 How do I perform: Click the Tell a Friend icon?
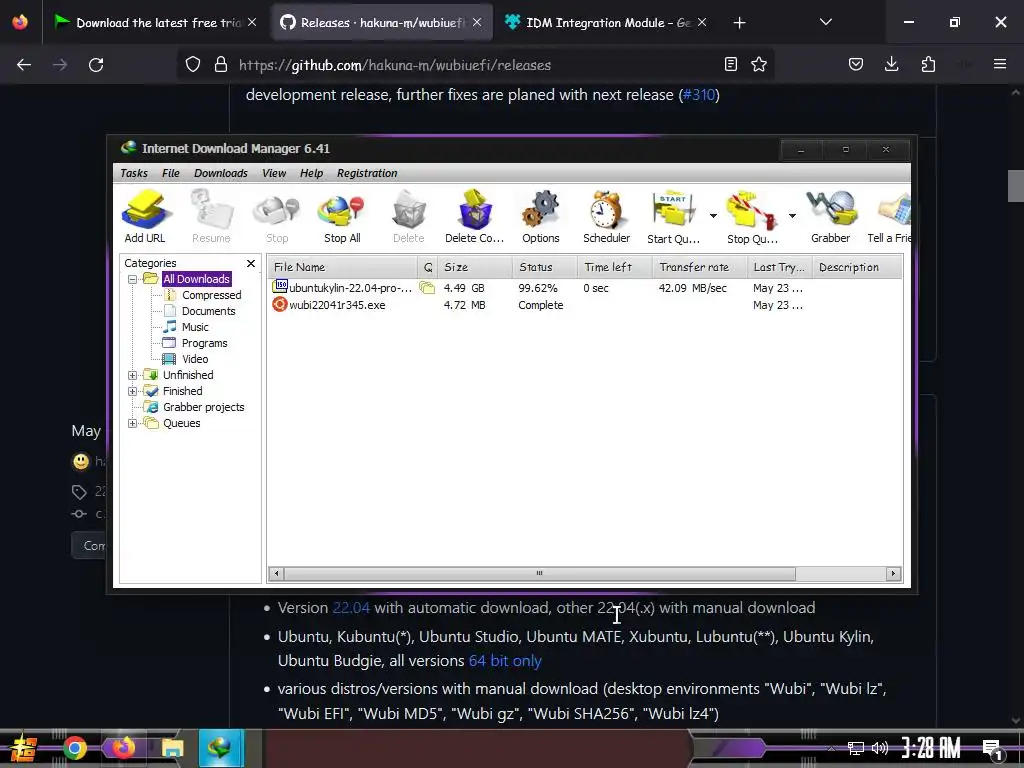click(x=889, y=216)
